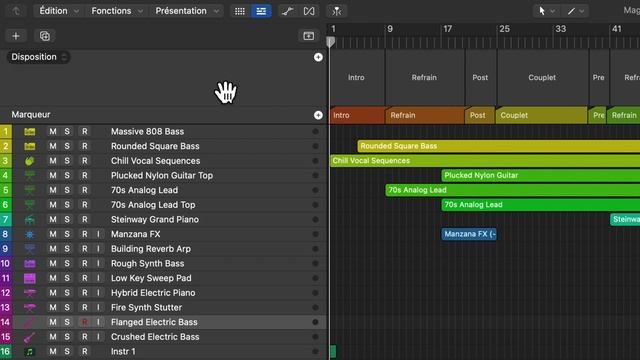Toggle the global tracks button in the track header
640x360 pixels.
(x=309, y=36)
